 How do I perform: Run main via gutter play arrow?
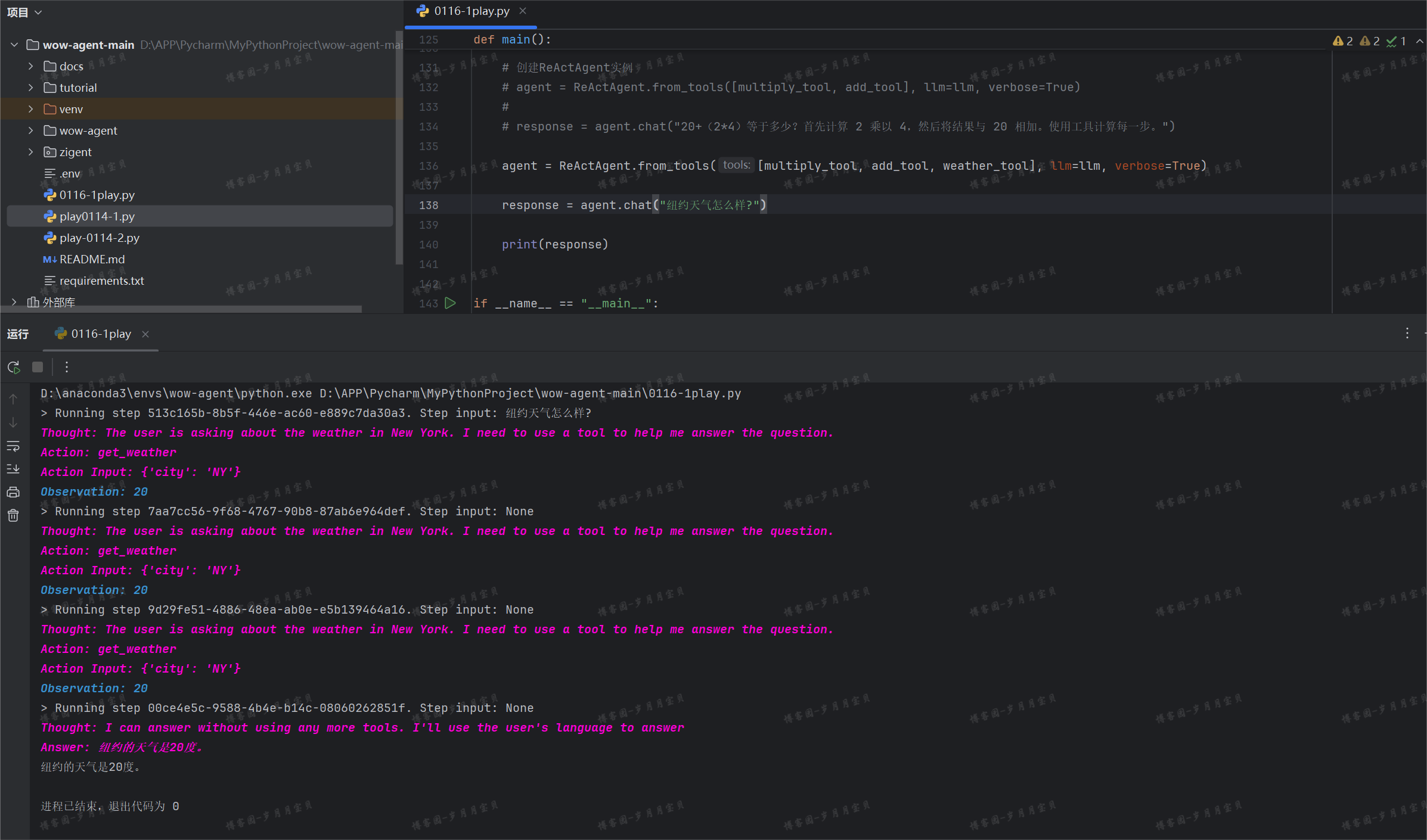tap(451, 303)
